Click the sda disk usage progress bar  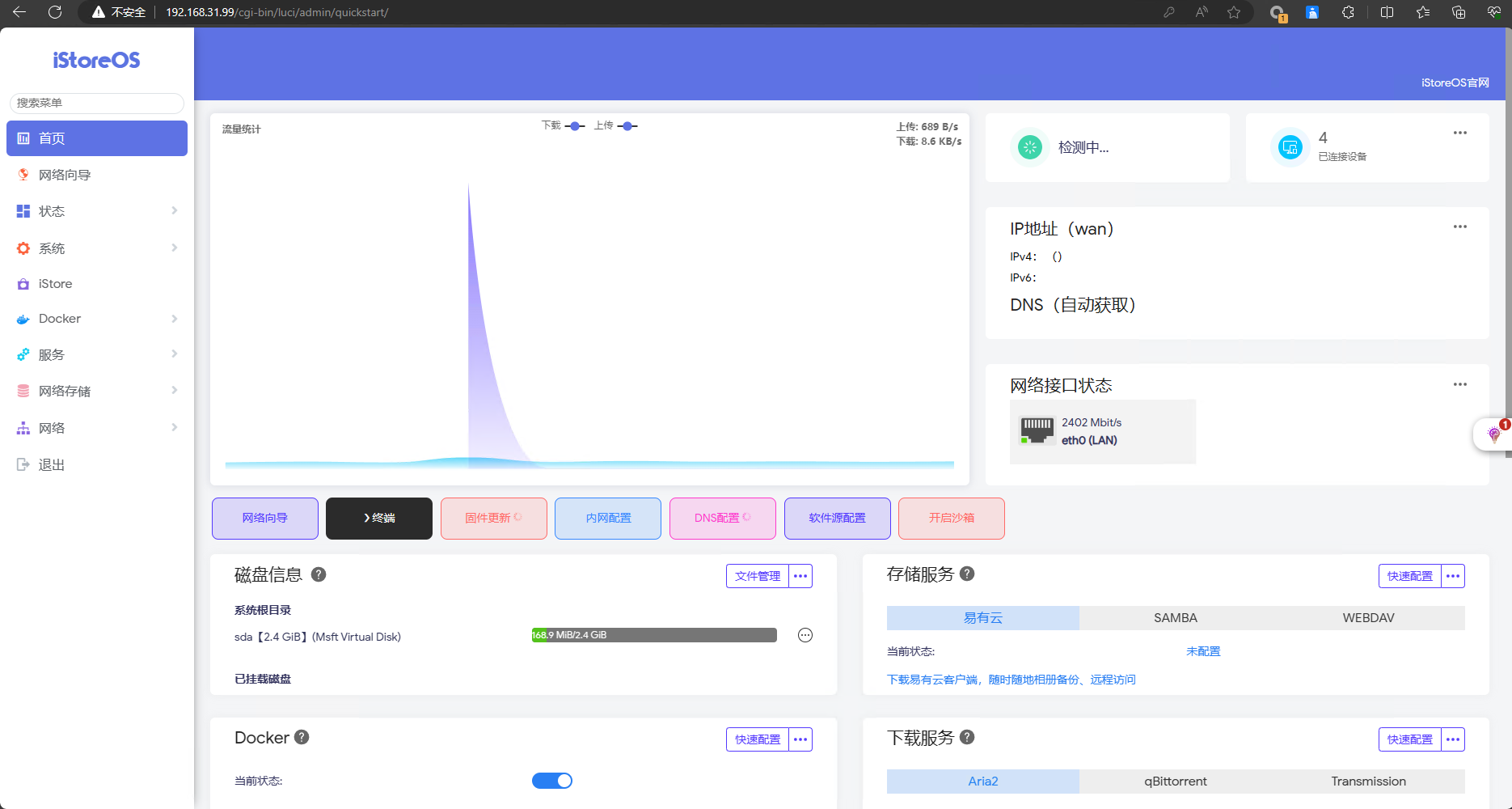coord(653,635)
